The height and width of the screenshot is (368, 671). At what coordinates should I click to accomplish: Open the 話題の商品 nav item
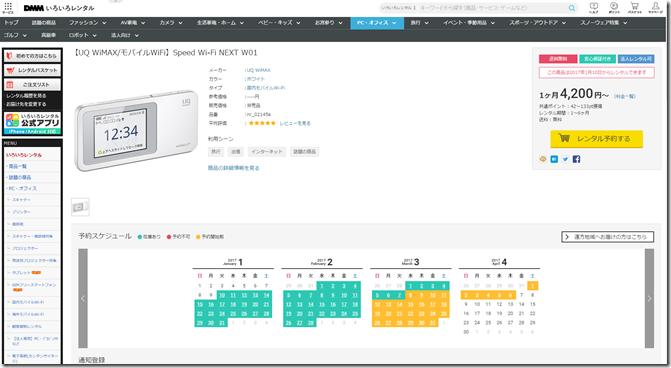44,23
